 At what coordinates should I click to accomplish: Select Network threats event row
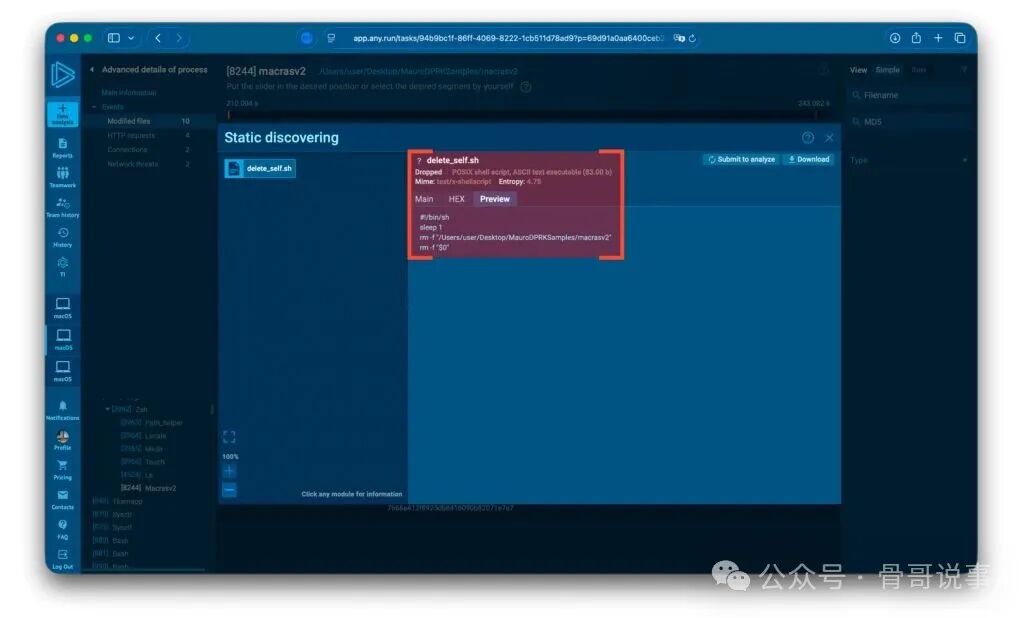[150, 164]
